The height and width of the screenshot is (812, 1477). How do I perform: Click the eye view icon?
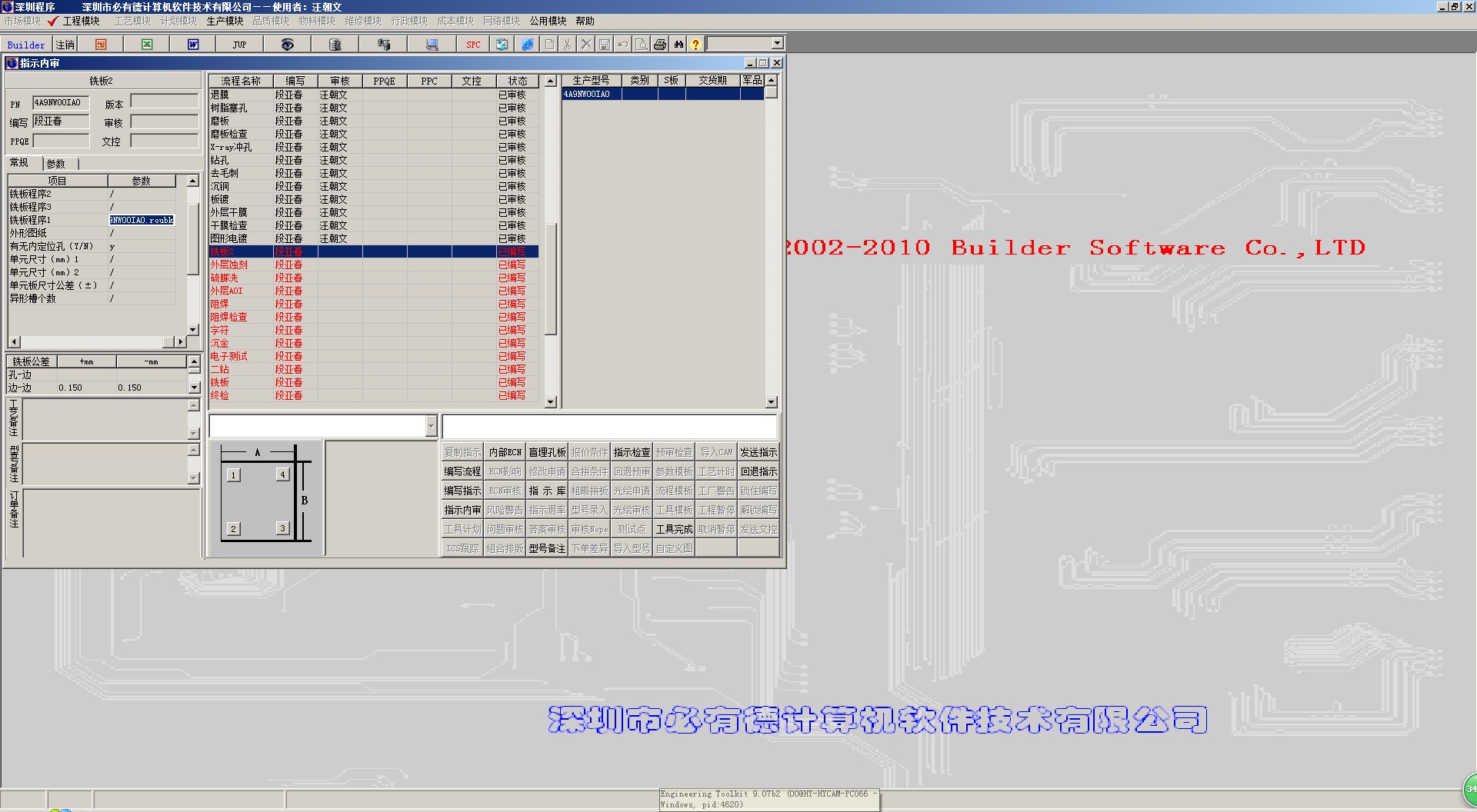click(287, 45)
